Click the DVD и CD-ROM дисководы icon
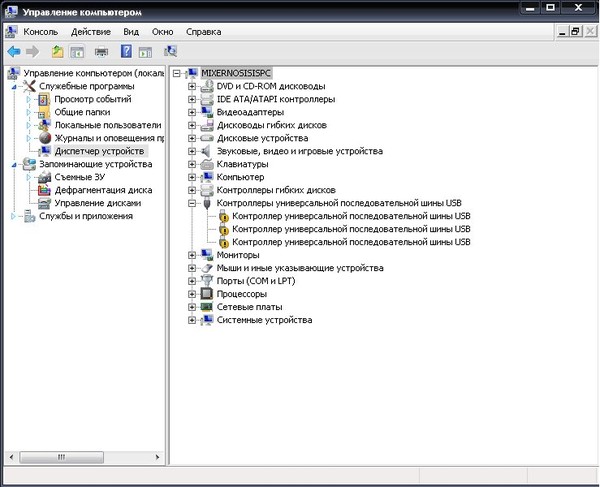The width and height of the screenshot is (600, 487). [207, 86]
